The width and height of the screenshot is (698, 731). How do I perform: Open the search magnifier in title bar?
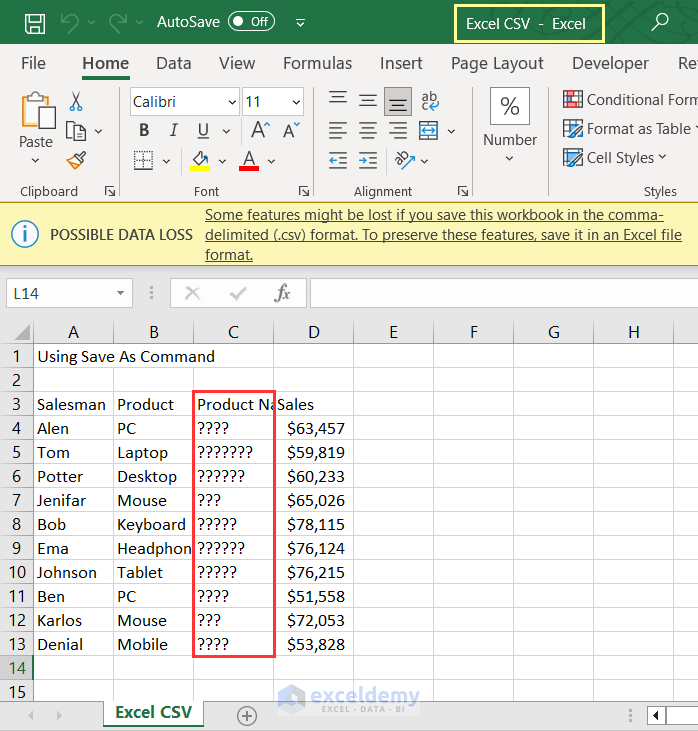click(660, 22)
